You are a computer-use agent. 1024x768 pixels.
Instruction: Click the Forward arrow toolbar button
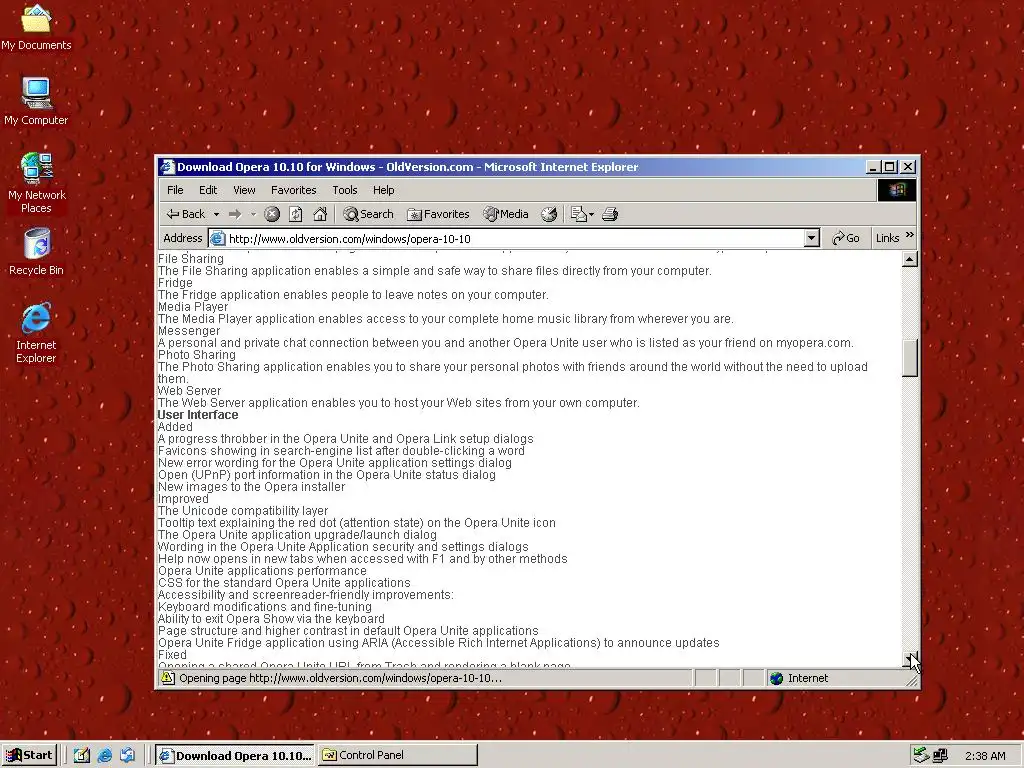[x=235, y=214]
